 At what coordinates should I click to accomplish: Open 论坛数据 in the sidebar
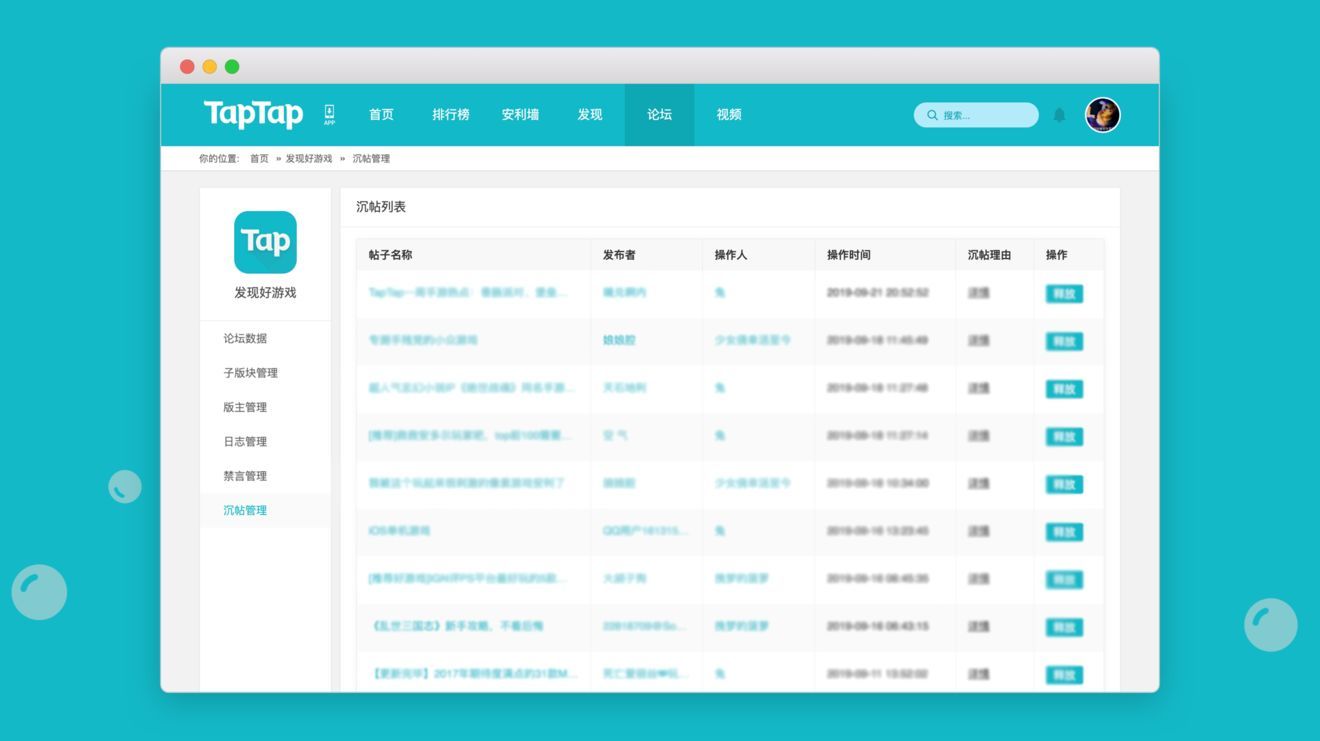245,338
